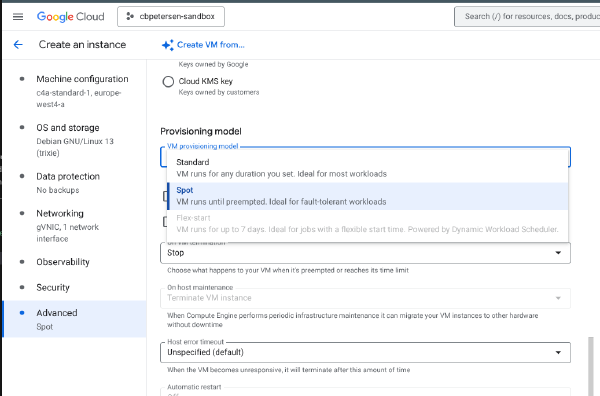Click the 'Create an instance' page title
The width and height of the screenshot is (600, 396).
tap(82, 45)
